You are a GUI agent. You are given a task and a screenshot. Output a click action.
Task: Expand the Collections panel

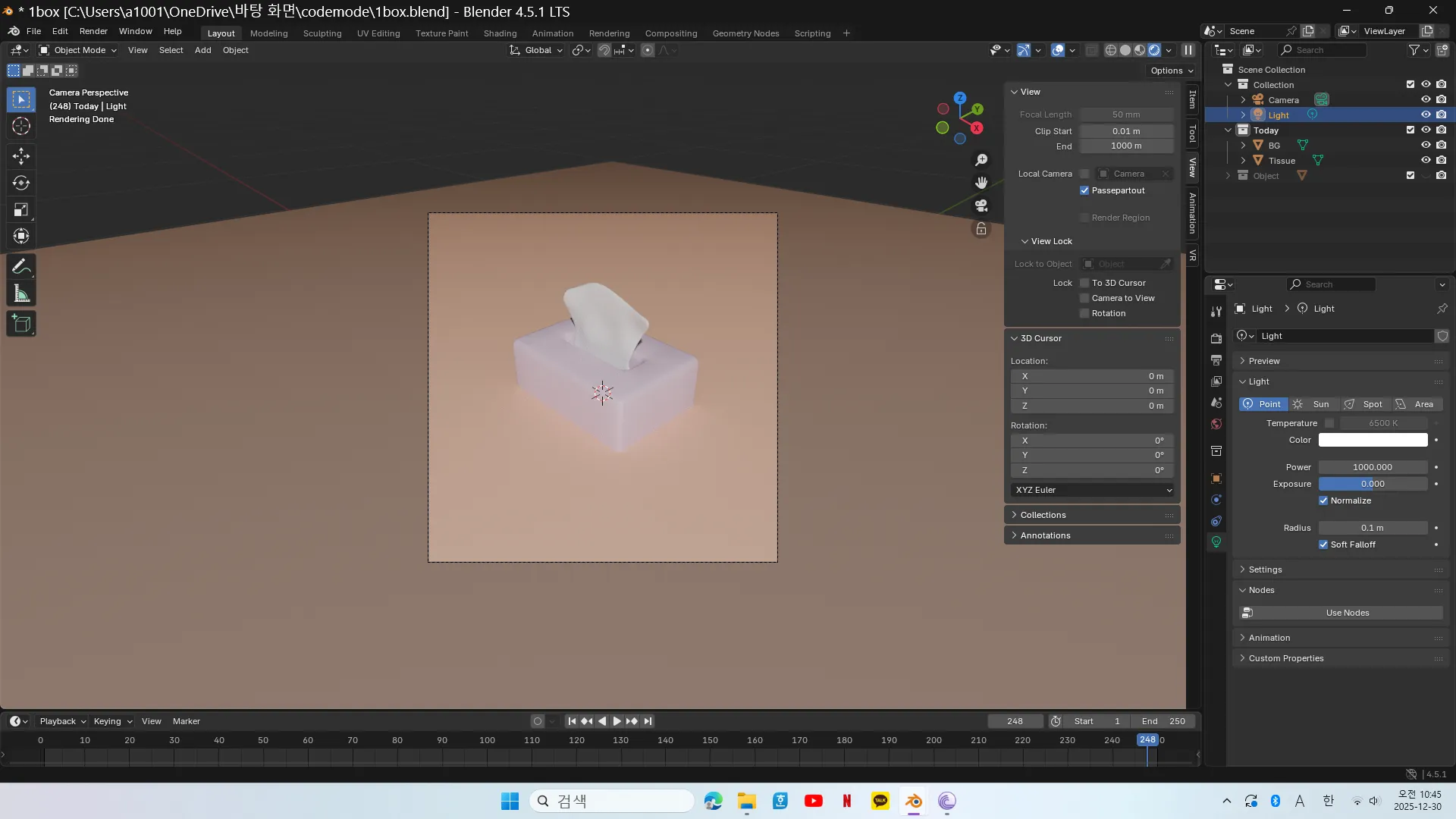point(1043,515)
